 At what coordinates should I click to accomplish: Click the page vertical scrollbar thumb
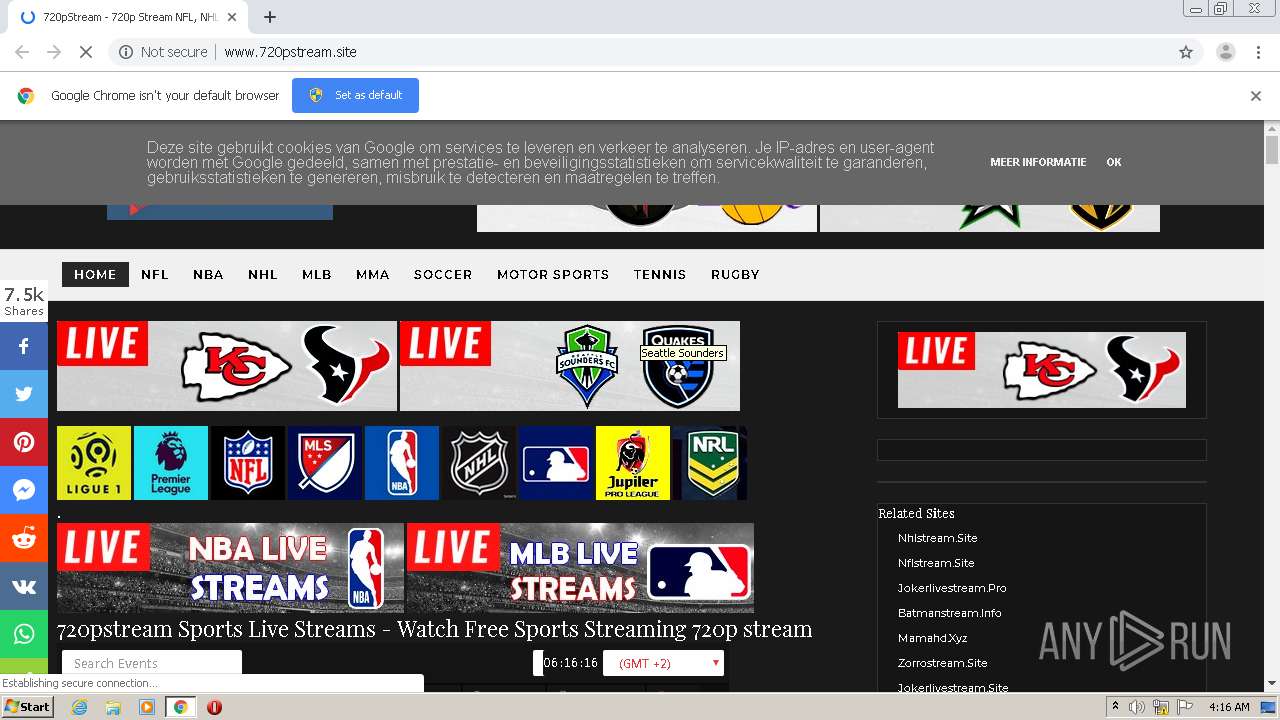(x=1272, y=150)
